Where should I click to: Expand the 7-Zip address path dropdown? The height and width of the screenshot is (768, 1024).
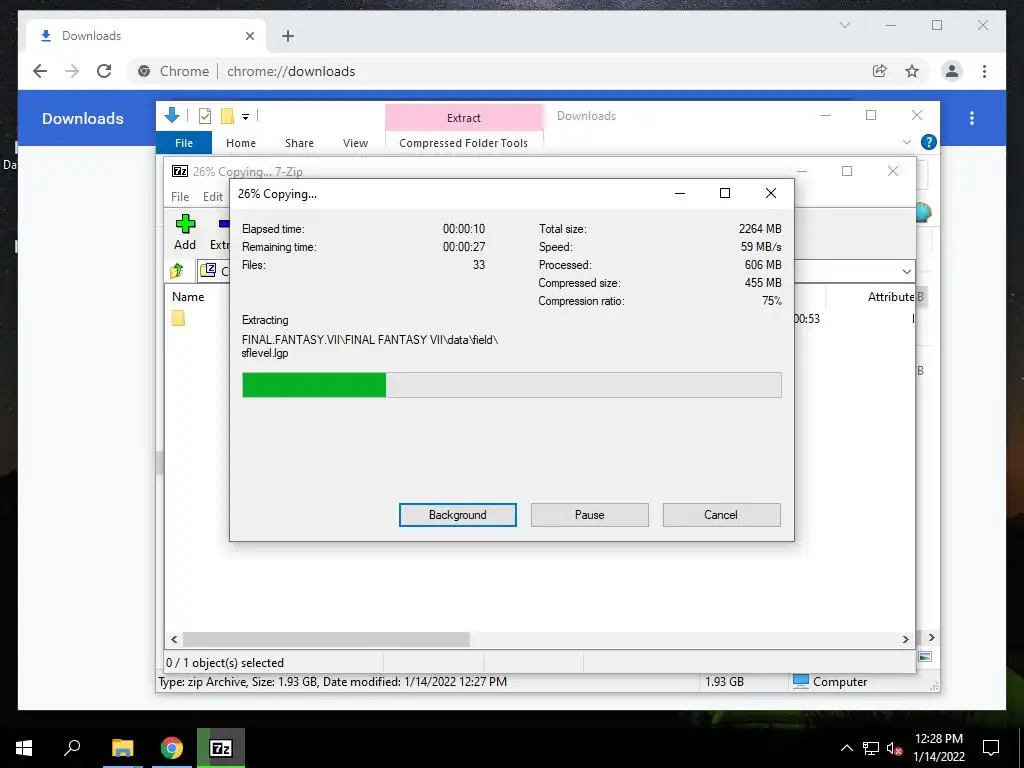906,271
